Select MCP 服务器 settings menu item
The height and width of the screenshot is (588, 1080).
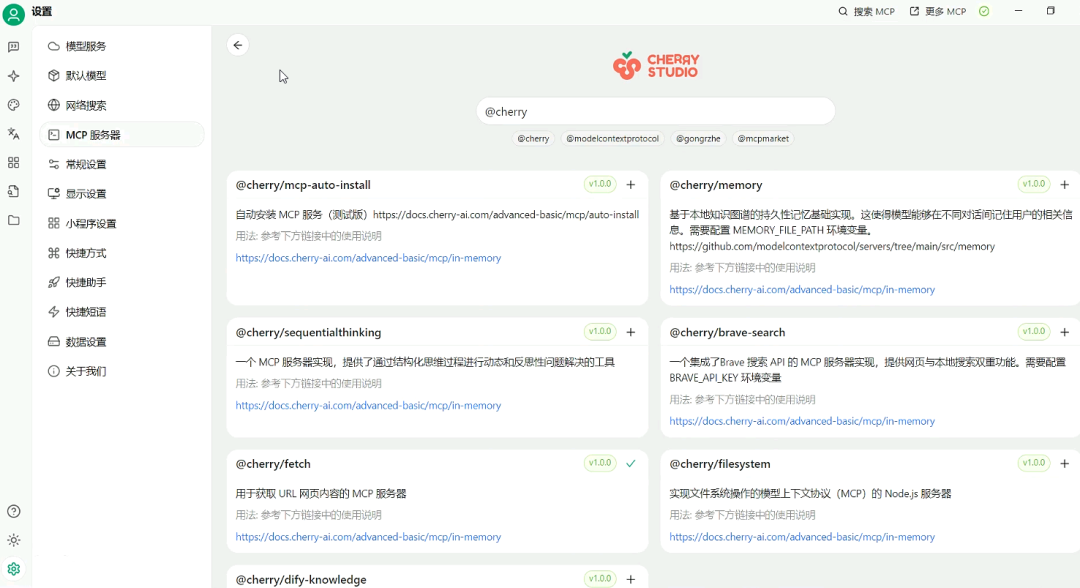point(122,135)
